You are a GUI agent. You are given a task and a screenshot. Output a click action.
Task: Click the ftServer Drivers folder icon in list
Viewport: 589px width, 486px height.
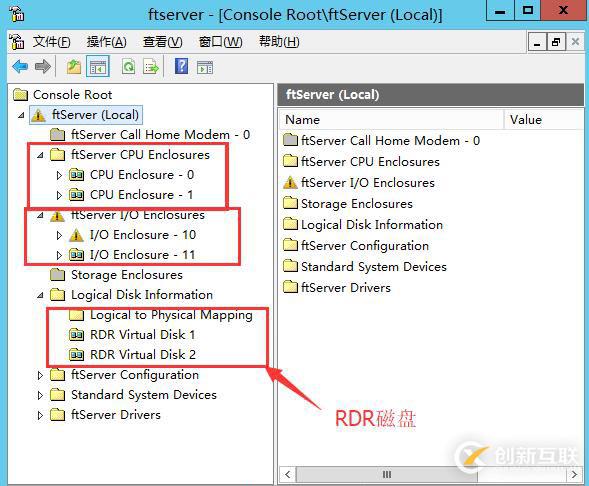click(290, 287)
